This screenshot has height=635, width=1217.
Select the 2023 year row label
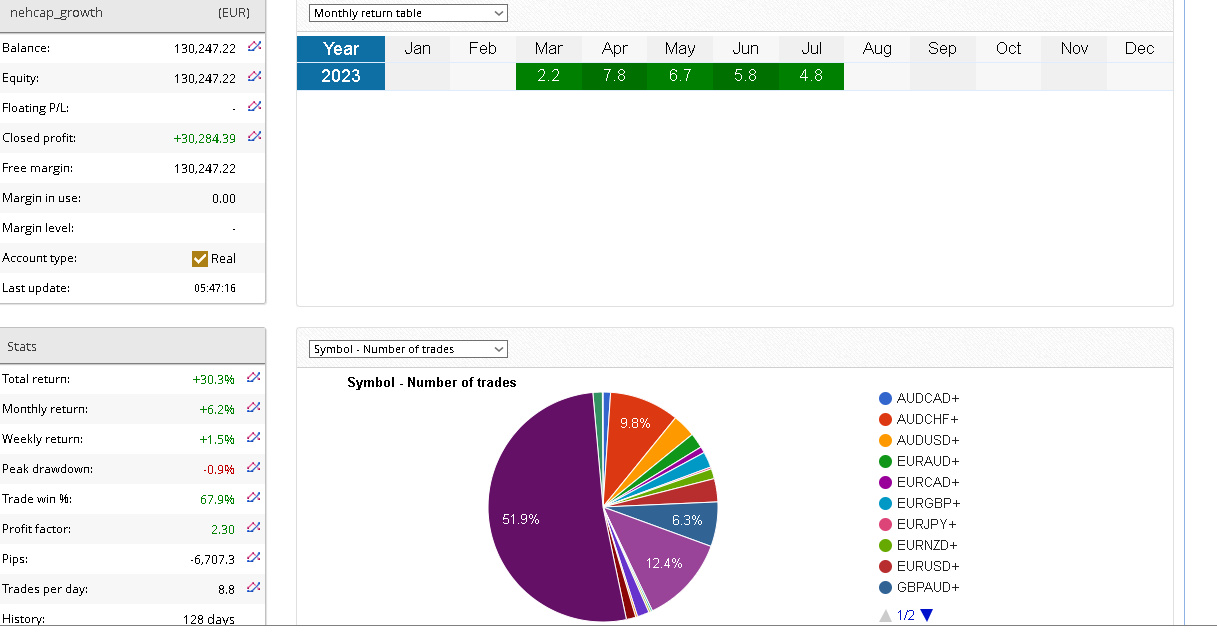(341, 76)
